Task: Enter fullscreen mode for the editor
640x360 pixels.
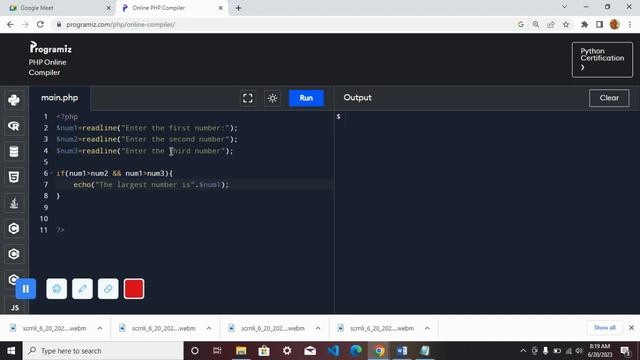Action: (x=248, y=98)
